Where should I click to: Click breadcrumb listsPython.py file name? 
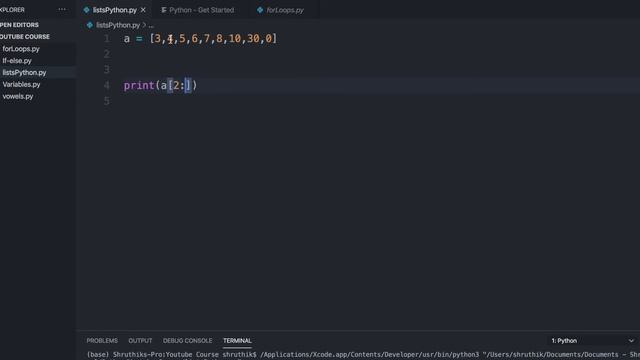118,25
